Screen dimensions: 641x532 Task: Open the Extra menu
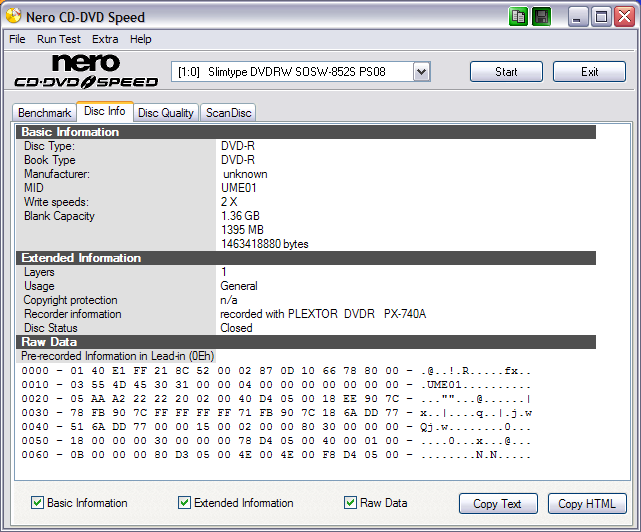(x=105, y=39)
